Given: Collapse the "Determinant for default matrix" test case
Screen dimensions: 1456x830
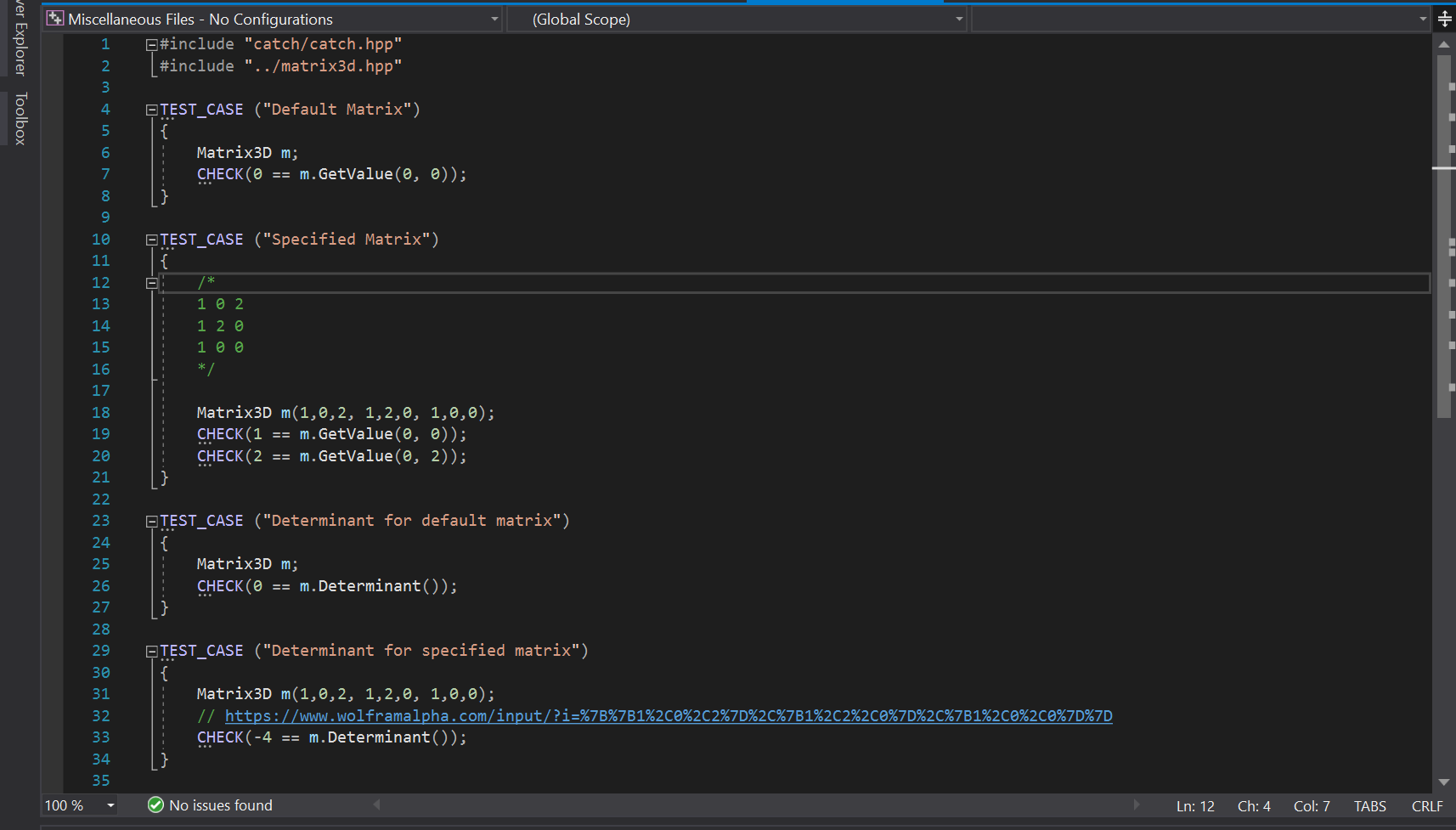Looking at the screenshot, I should click(x=151, y=521).
